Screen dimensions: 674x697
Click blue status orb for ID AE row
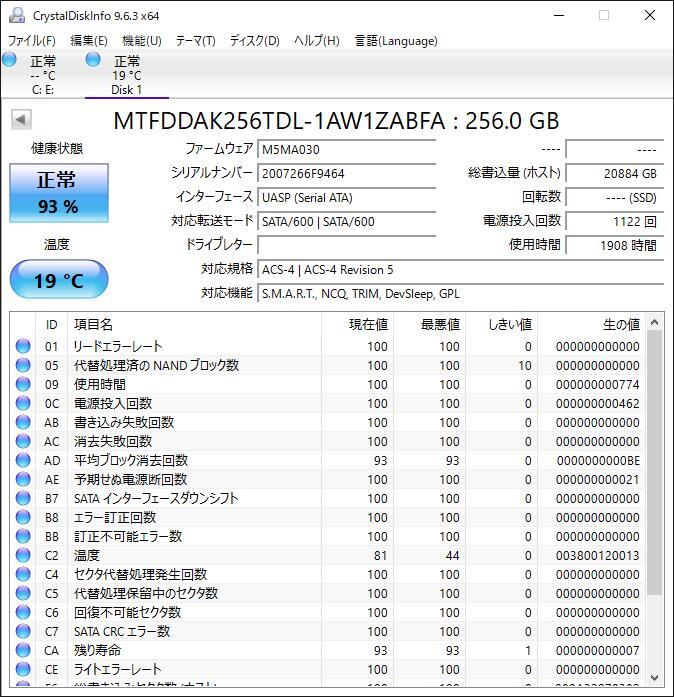pyautogui.click(x=23, y=479)
